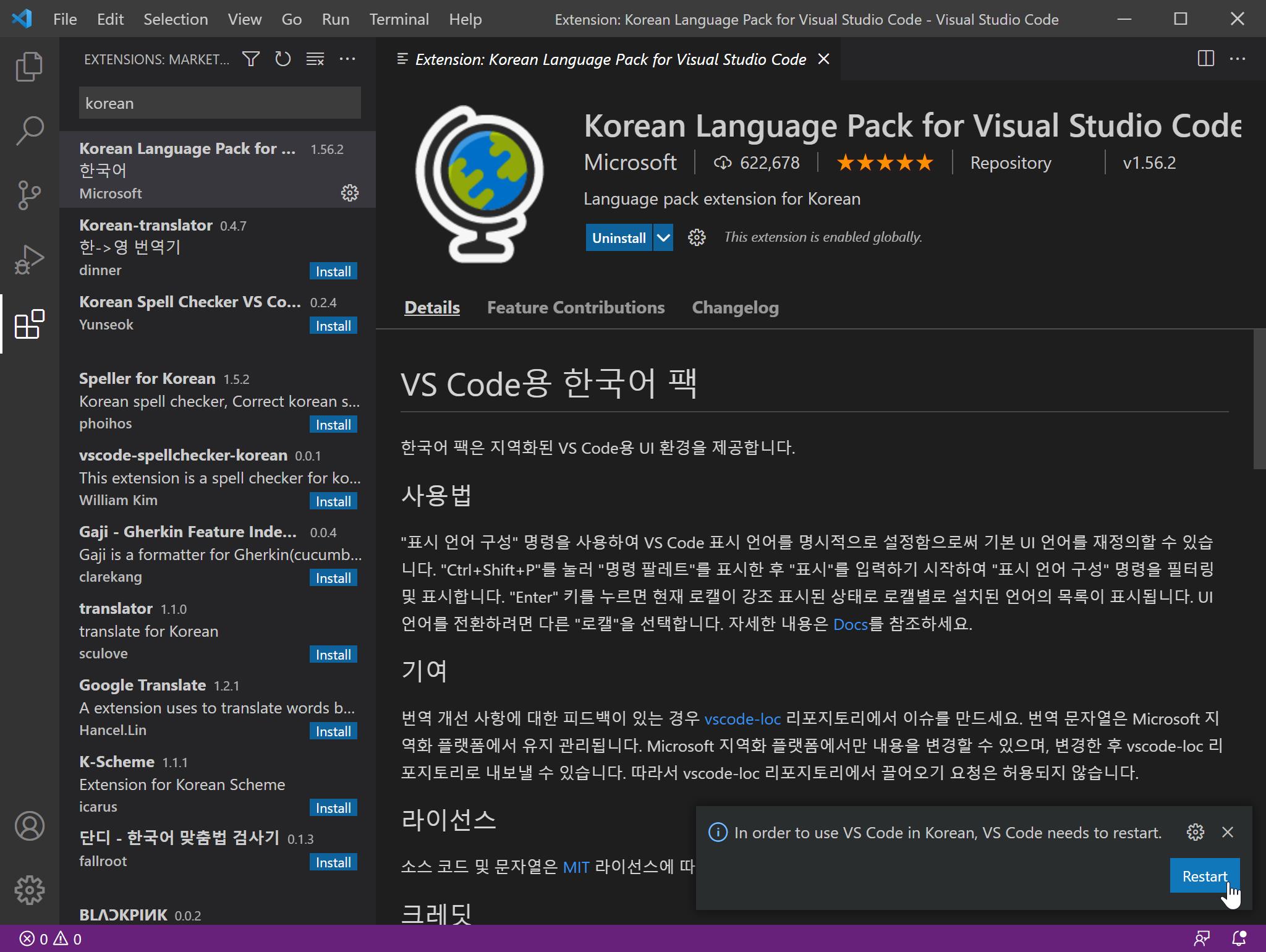
Task: Click the extension search input field
Action: coord(219,103)
